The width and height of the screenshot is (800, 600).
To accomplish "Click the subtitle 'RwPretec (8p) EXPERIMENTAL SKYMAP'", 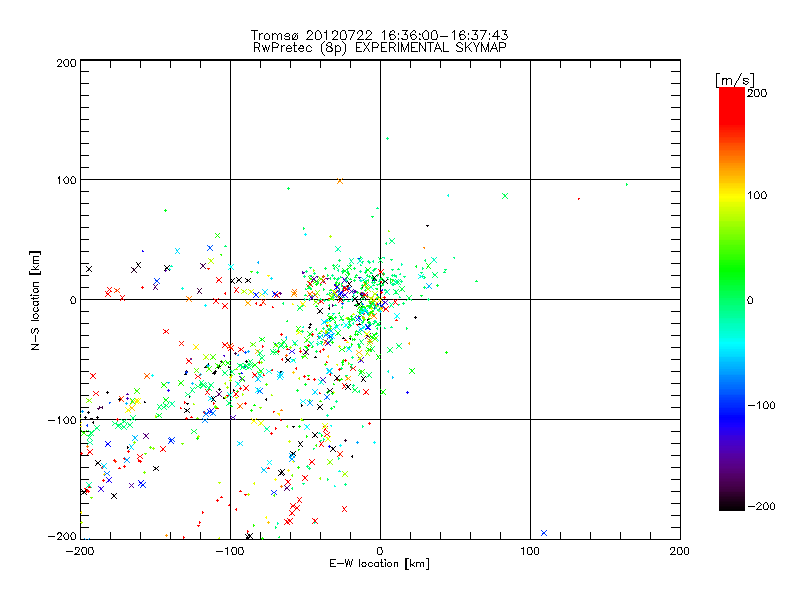I will tap(380, 47).
